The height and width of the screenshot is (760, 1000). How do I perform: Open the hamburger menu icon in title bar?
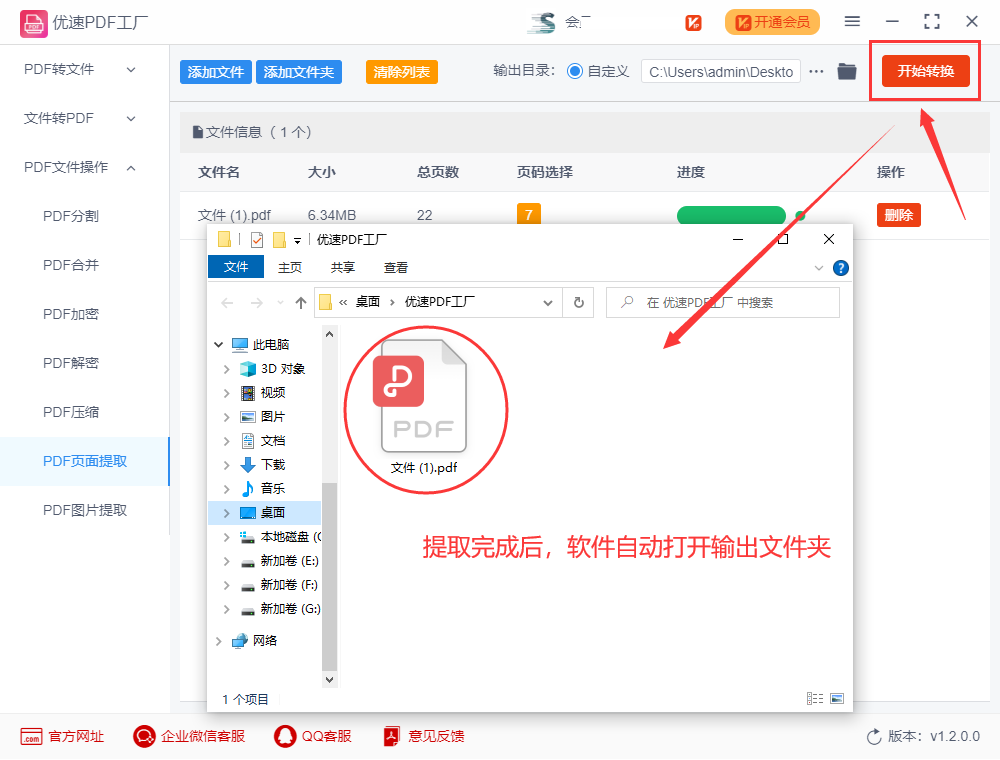pos(852,22)
